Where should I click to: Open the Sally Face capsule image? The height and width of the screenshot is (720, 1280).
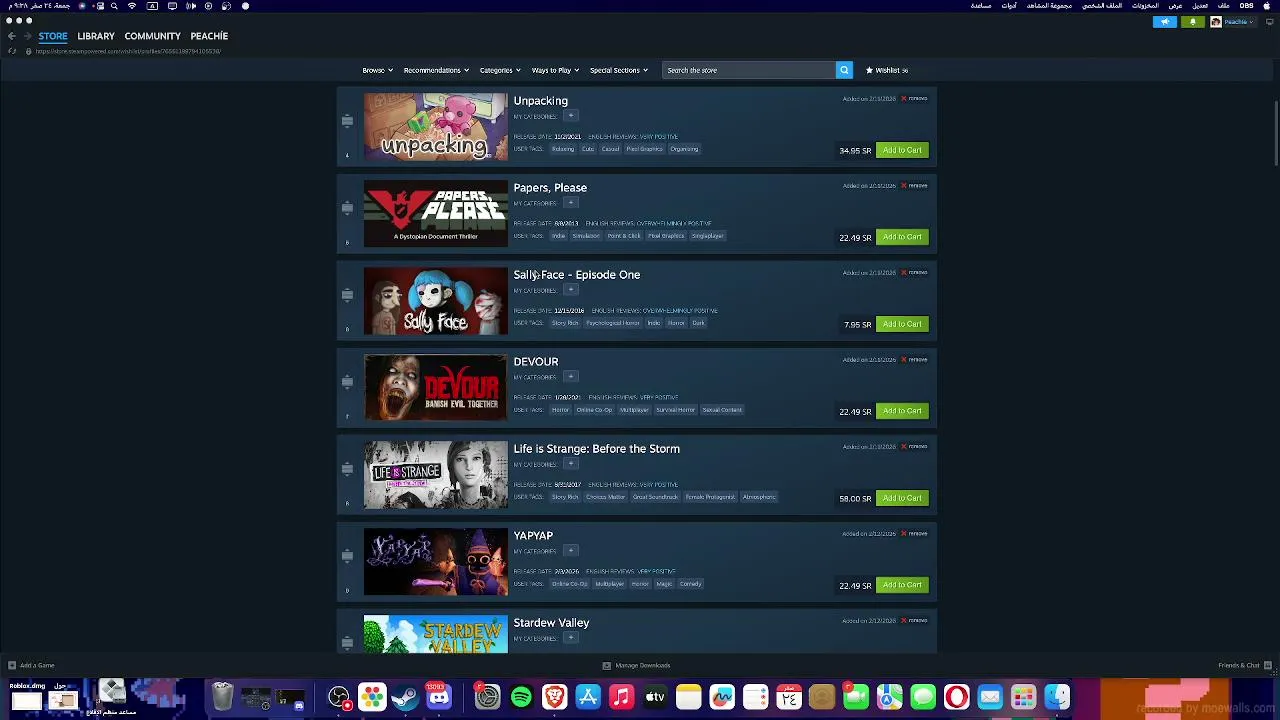click(x=436, y=301)
